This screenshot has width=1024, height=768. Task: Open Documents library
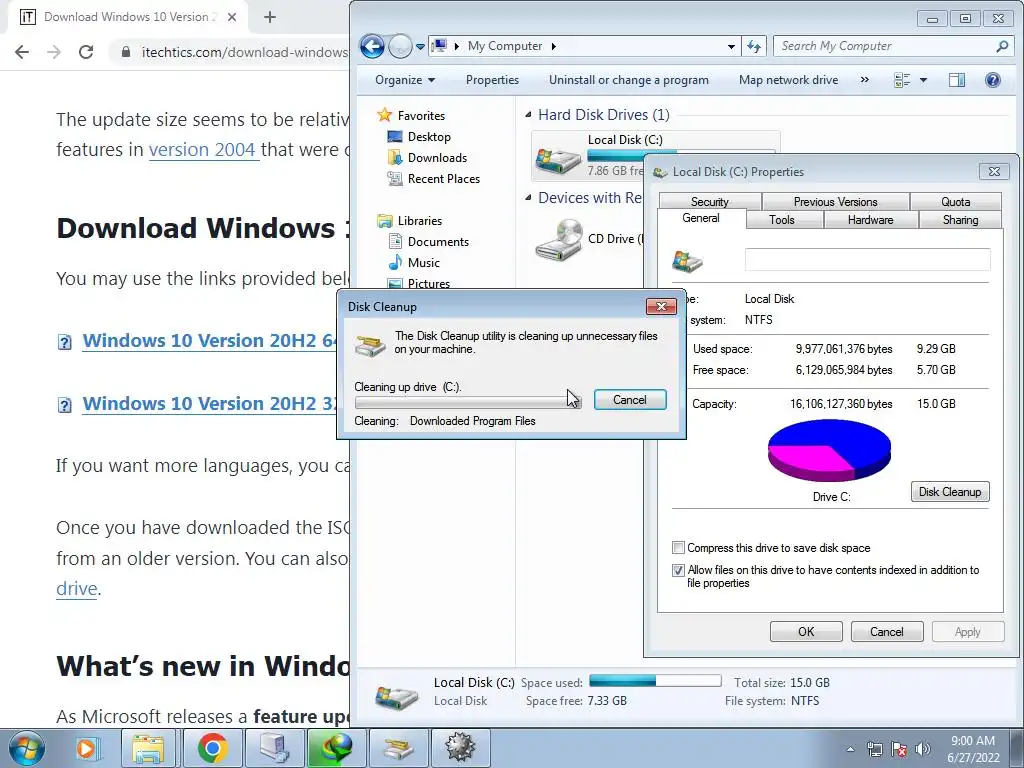coord(438,242)
